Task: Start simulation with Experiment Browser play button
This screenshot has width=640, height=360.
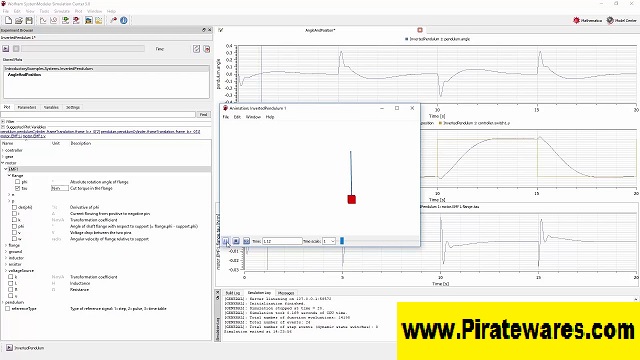Action: coord(6,49)
